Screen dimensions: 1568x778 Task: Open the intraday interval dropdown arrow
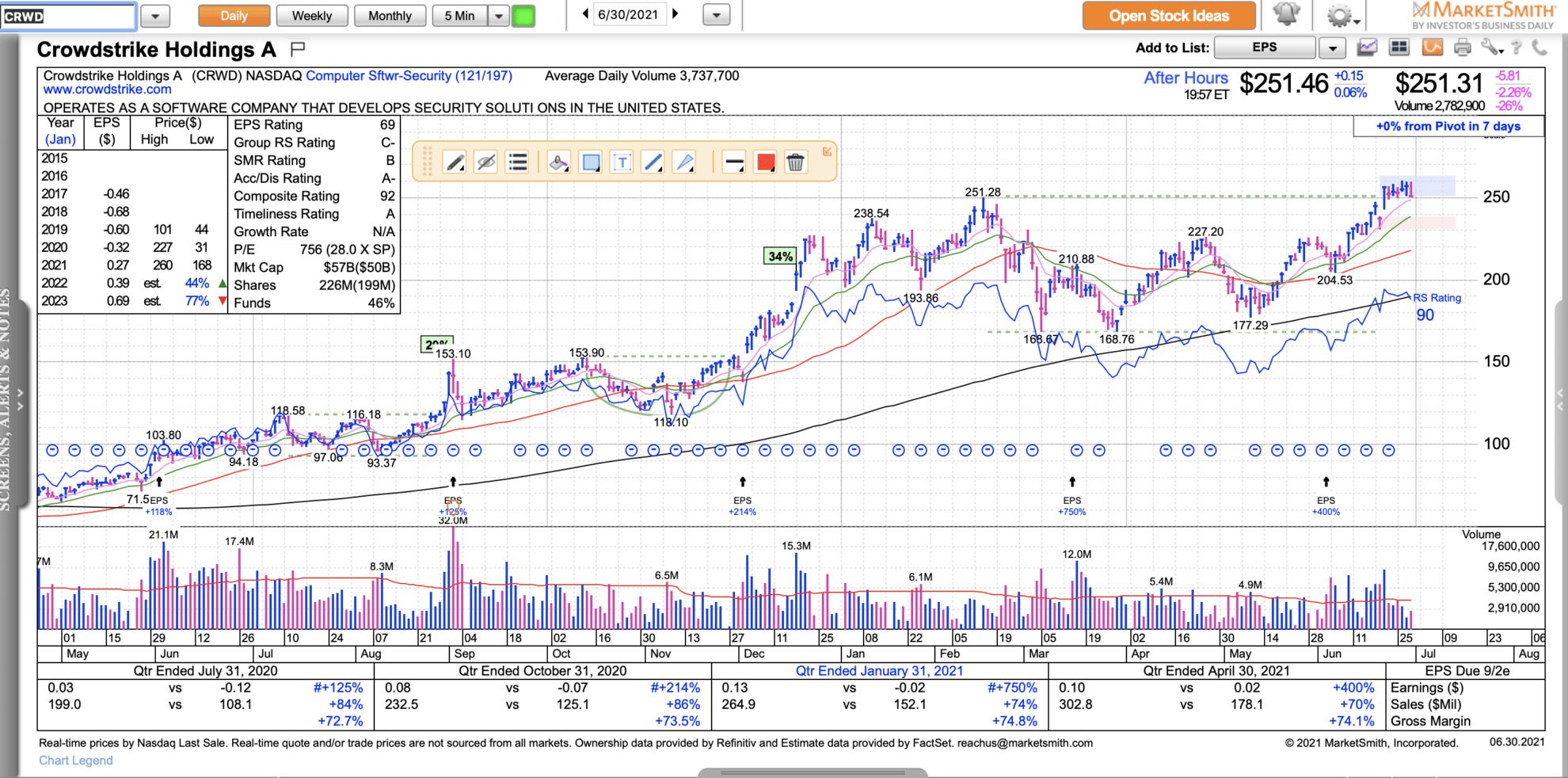pos(498,16)
